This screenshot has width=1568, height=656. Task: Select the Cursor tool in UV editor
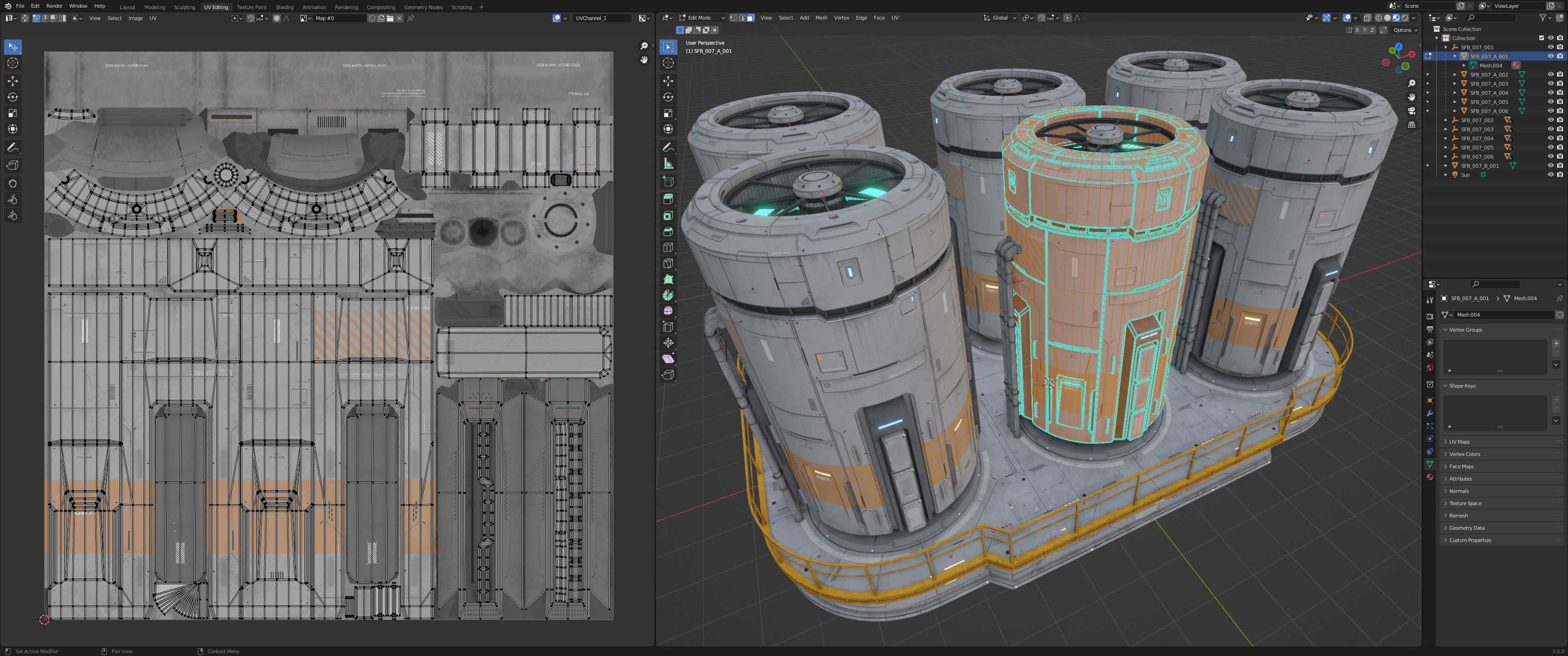click(13, 63)
